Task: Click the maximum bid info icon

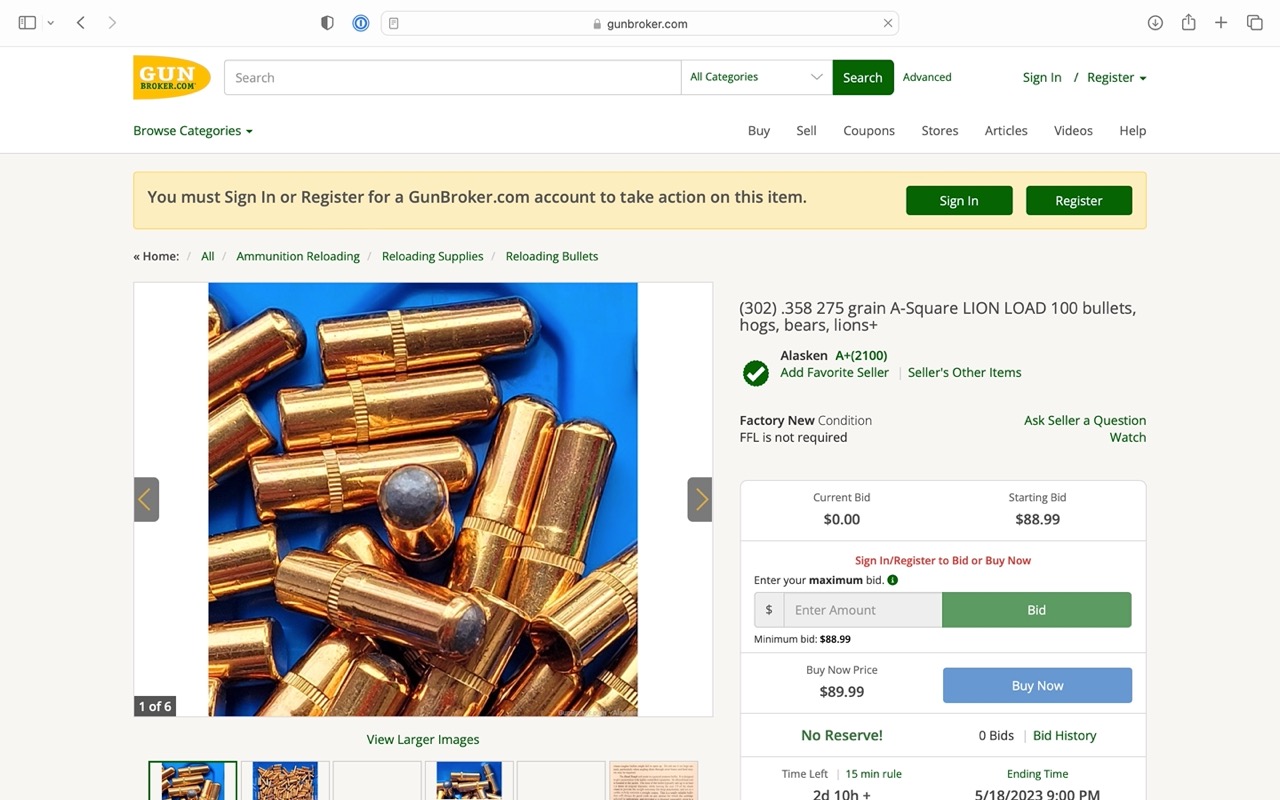Action: (893, 580)
